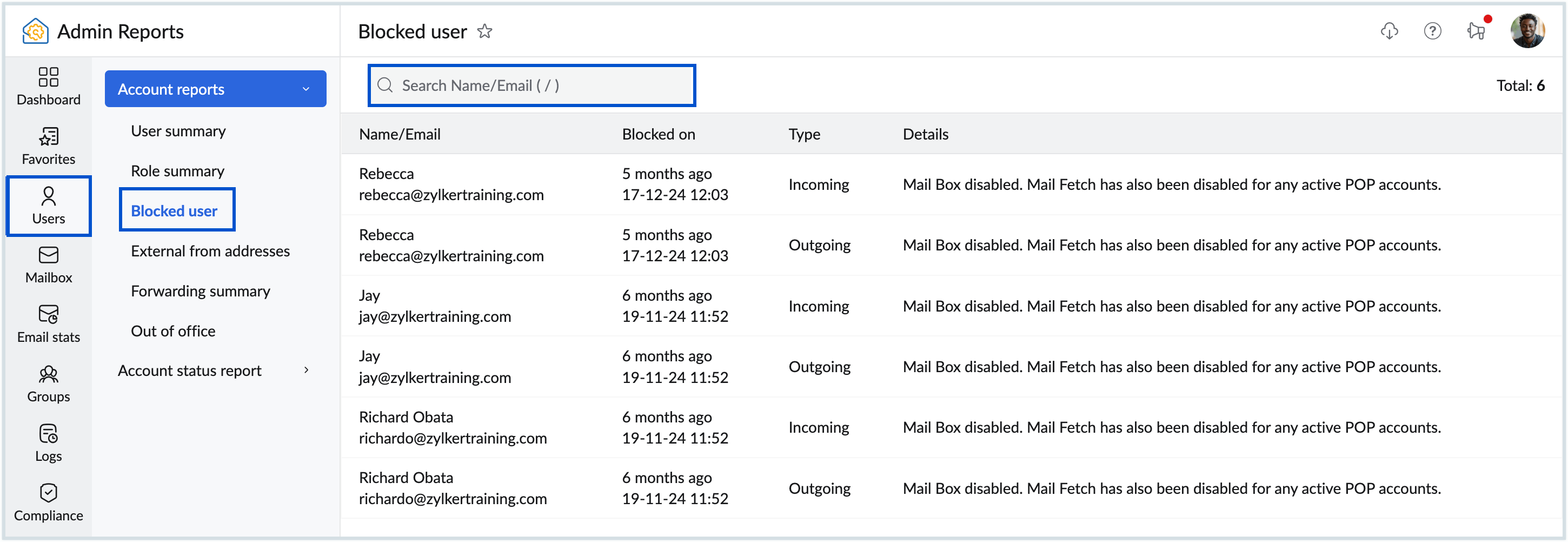Open the Compliance section icon

tap(48, 503)
